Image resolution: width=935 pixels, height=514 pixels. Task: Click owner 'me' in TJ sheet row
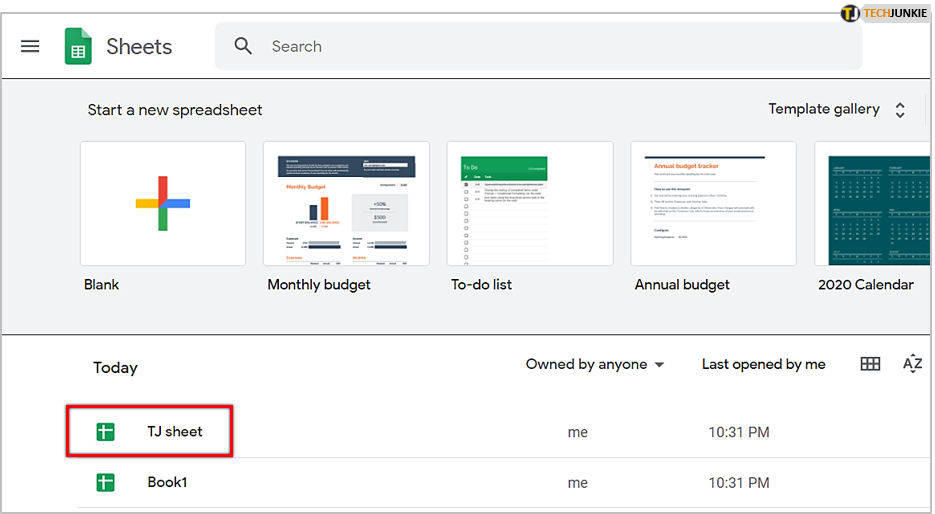coord(578,432)
